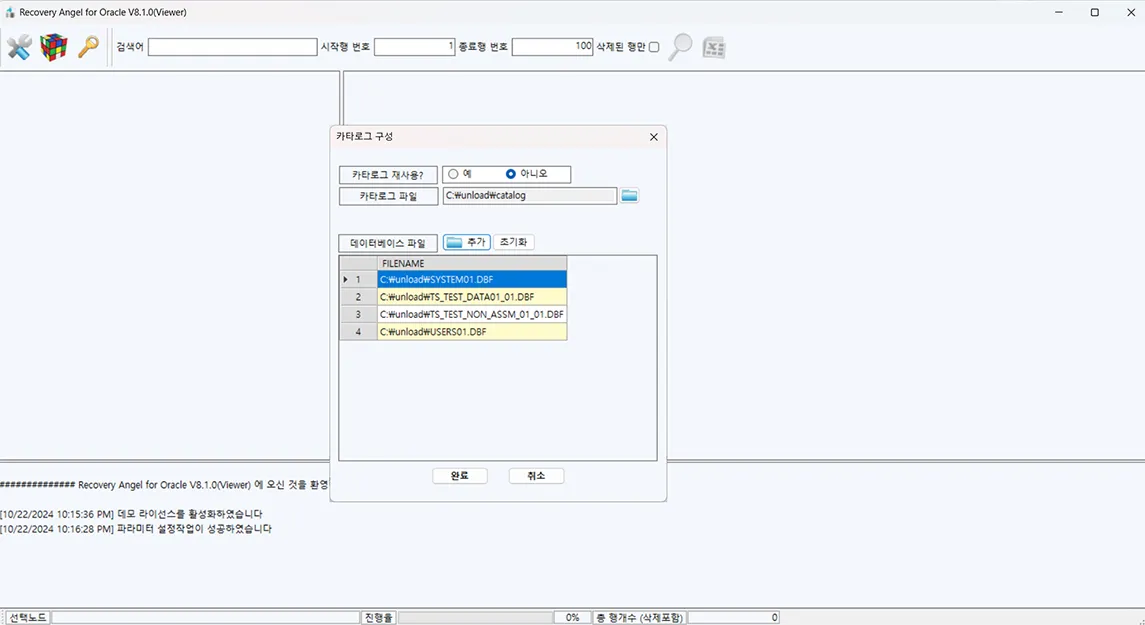Click the 시작행 번호 input field
The width and height of the screenshot is (1145, 625).
click(x=414, y=47)
